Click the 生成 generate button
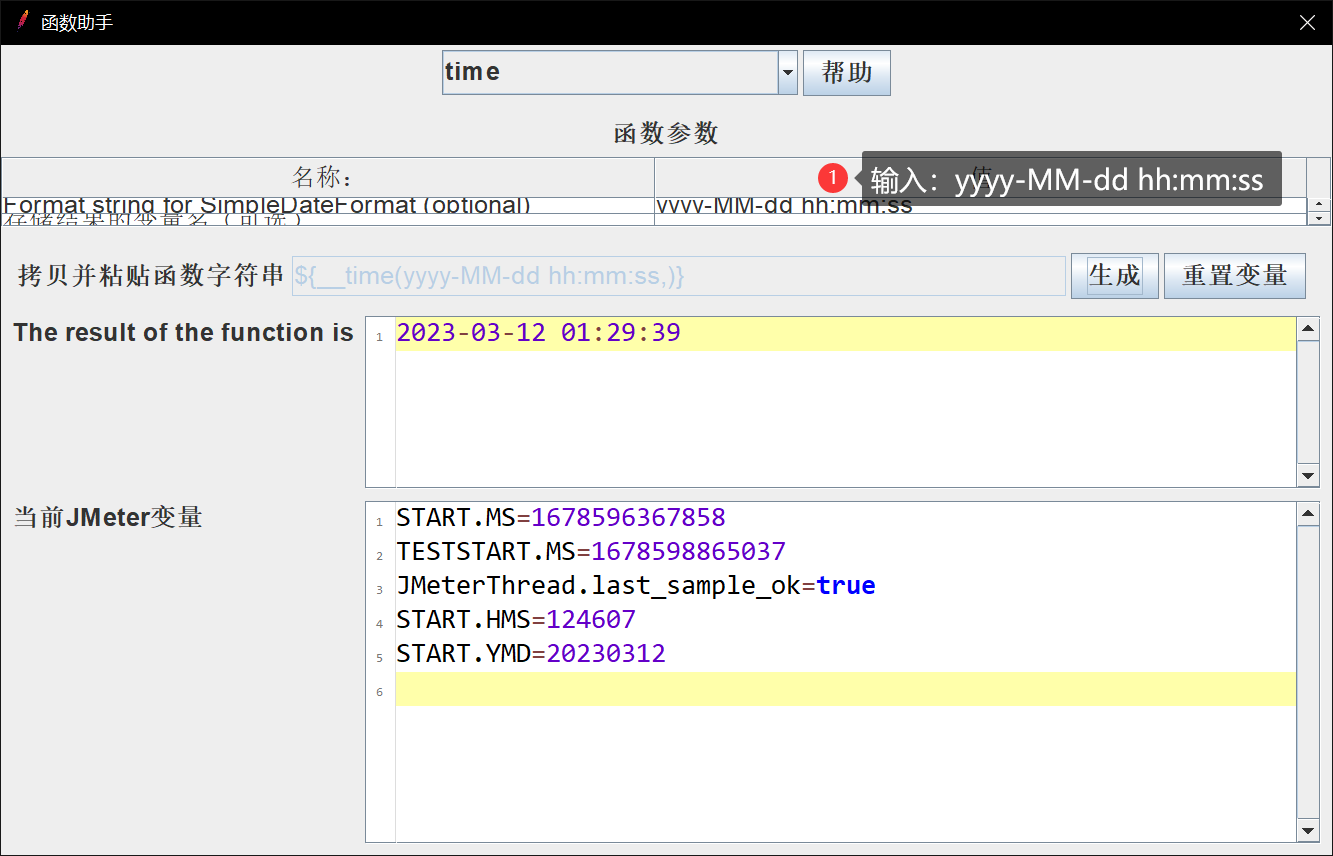Screen dimensions: 1333x856 [1114, 275]
